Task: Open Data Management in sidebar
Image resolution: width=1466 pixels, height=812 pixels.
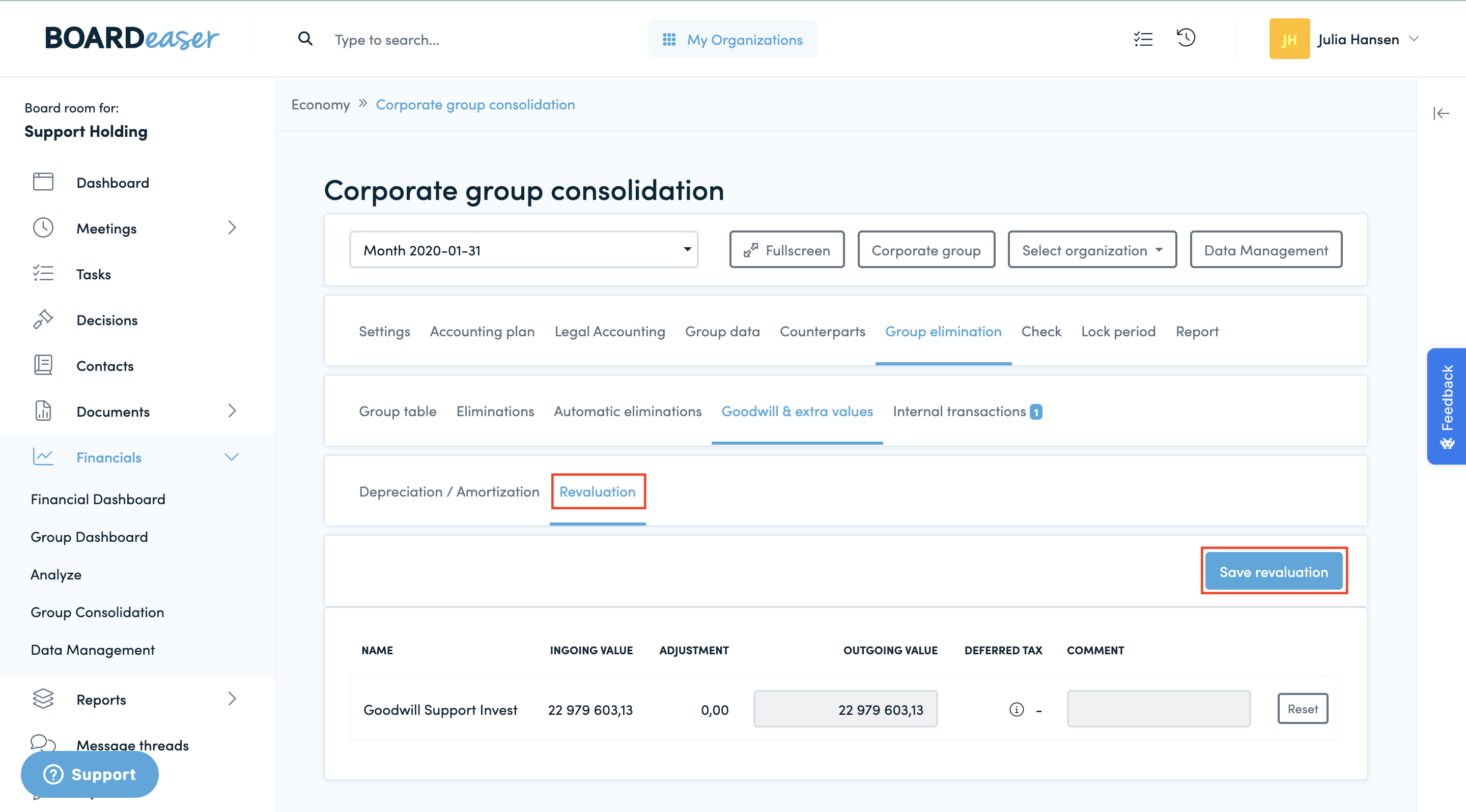Action: (93, 650)
